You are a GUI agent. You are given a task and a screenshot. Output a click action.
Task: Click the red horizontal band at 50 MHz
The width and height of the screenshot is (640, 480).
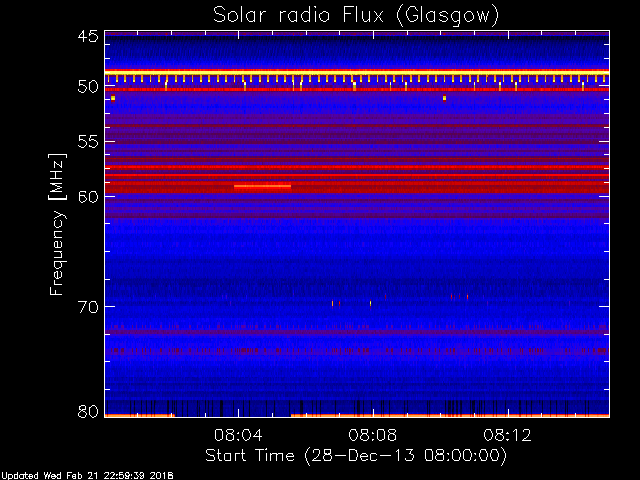(x=356, y=89)
